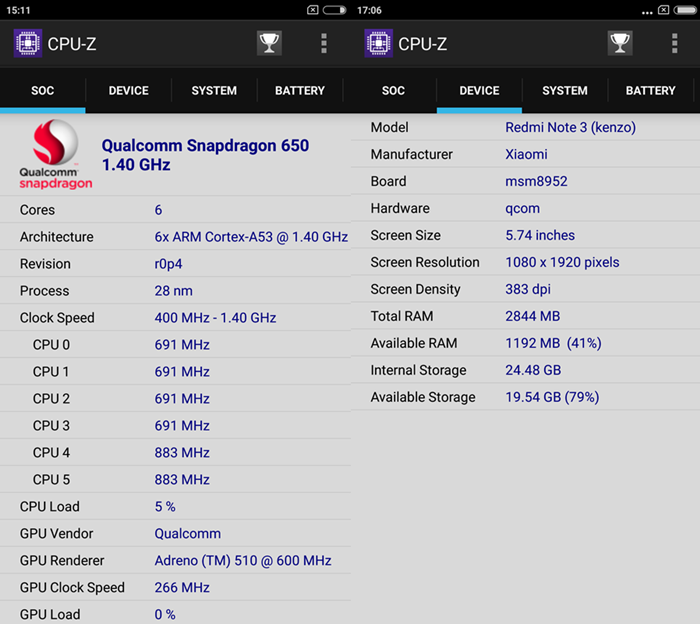Switch to SOC tab in right screen

(393, 91)
